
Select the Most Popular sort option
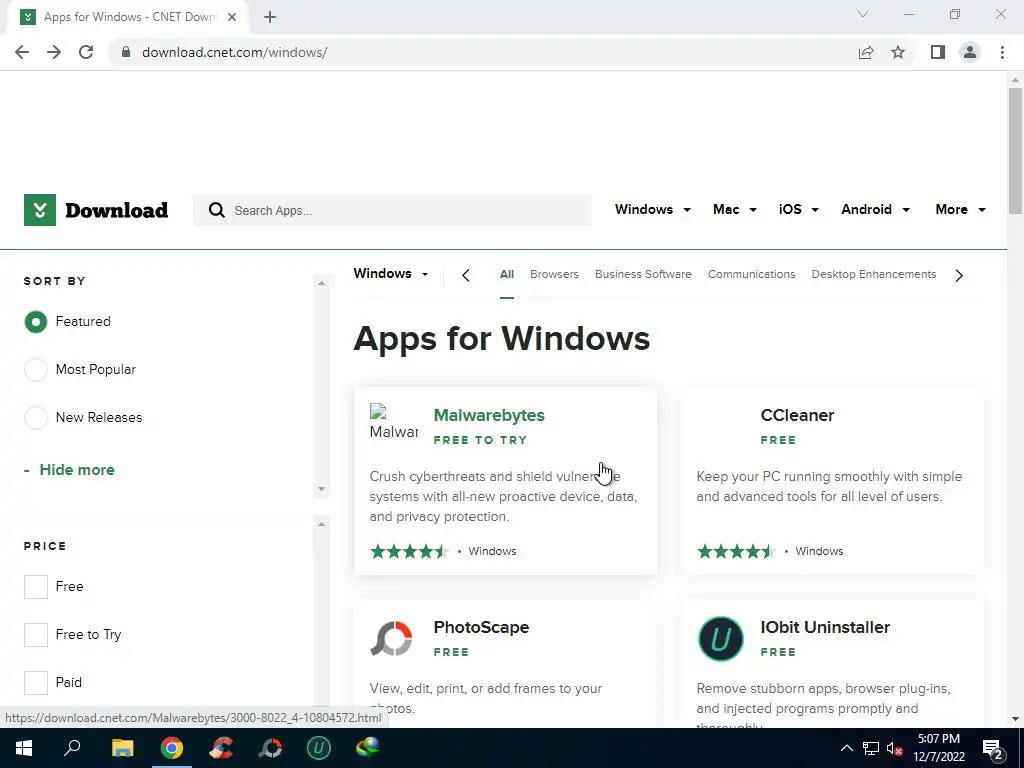point(36,370)
